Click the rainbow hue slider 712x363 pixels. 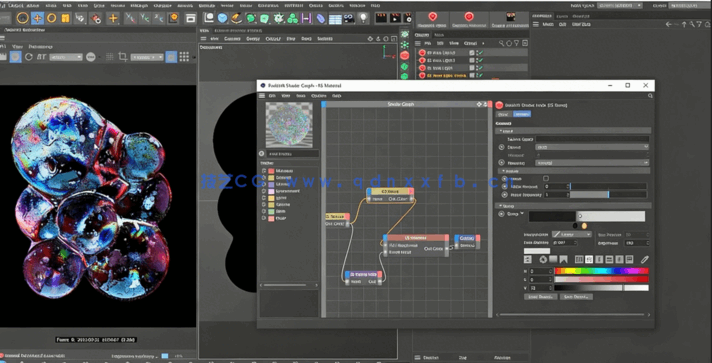(602, 271)
